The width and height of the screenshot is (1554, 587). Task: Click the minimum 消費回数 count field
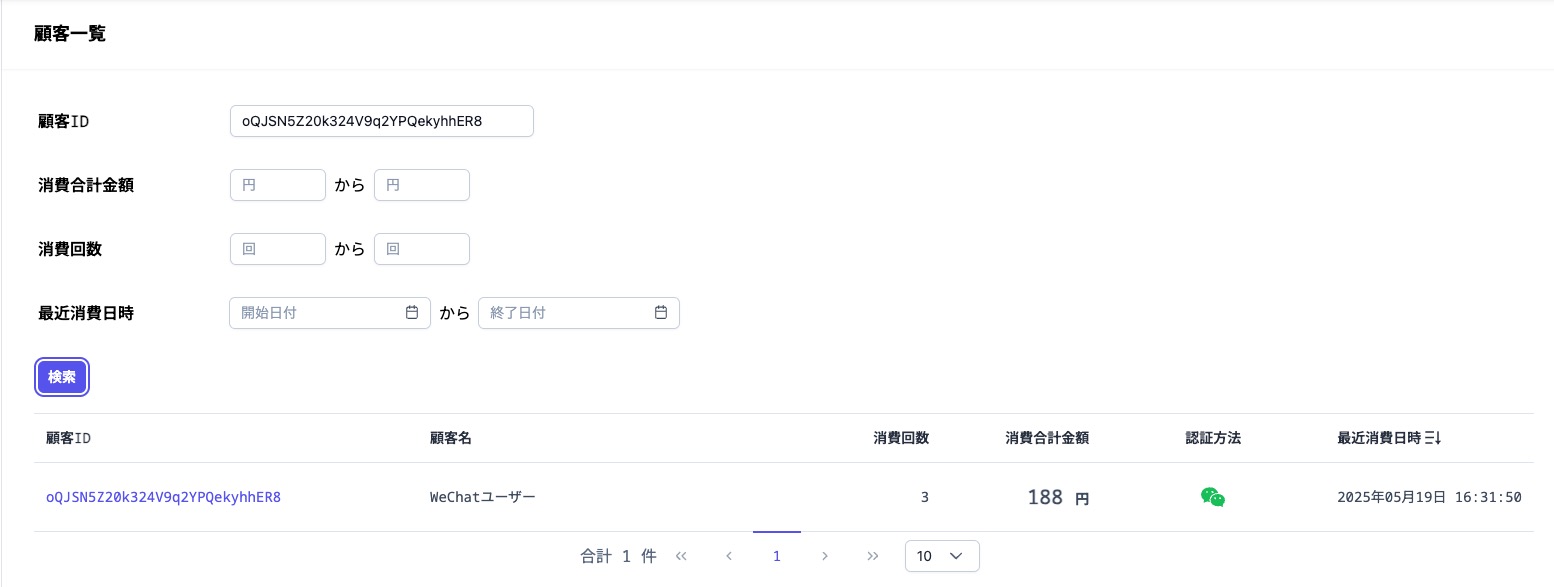pyautogui.click(x=278, y=249)
